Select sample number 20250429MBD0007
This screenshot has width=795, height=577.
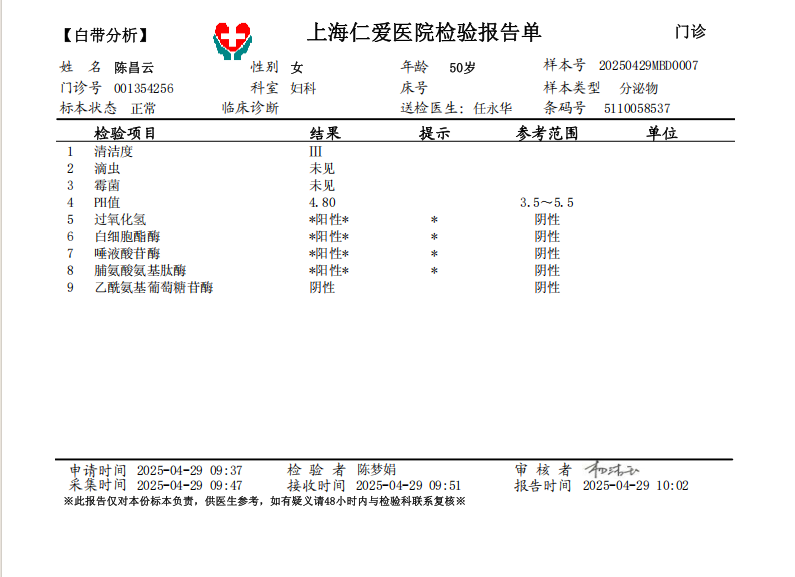coord(648,65)
